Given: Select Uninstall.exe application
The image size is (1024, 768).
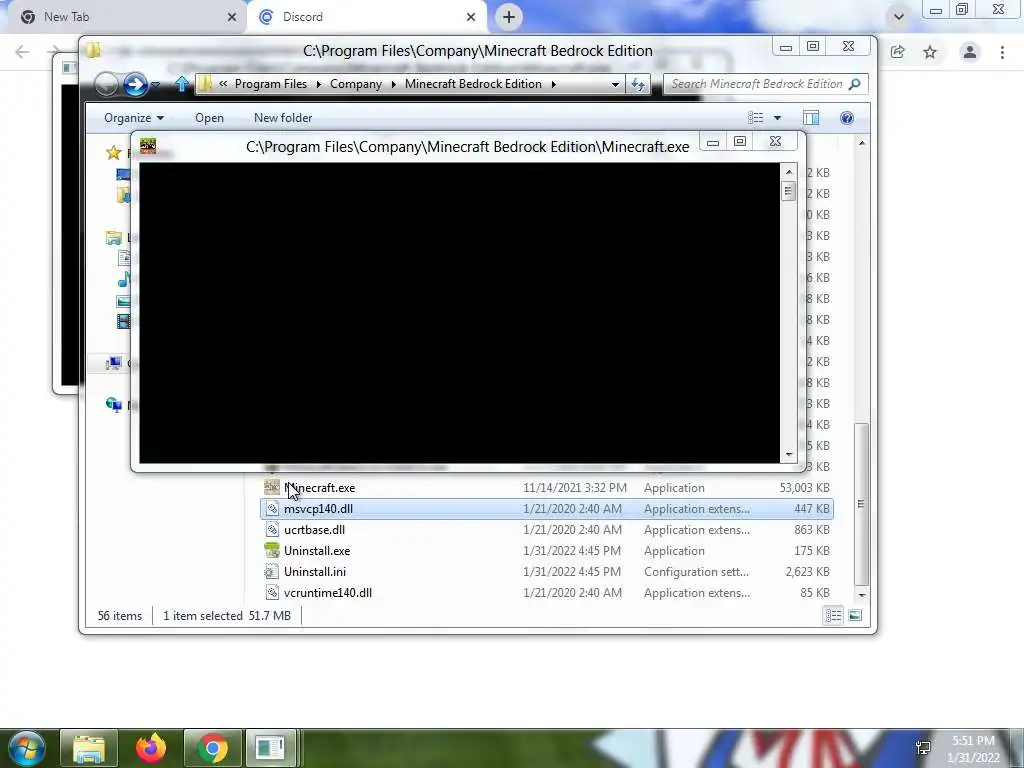Looking at the screenshot, I should coord(546,551).
